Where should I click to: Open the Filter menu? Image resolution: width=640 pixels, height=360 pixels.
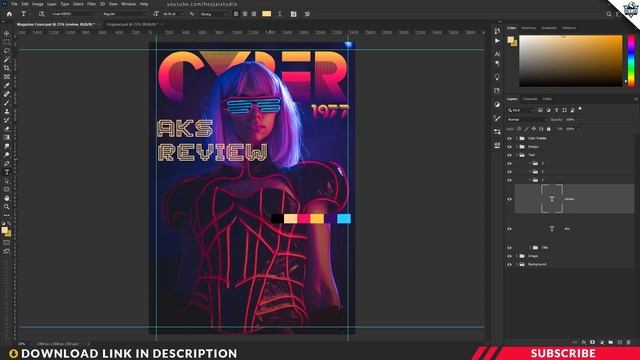[x=91, y=4]
